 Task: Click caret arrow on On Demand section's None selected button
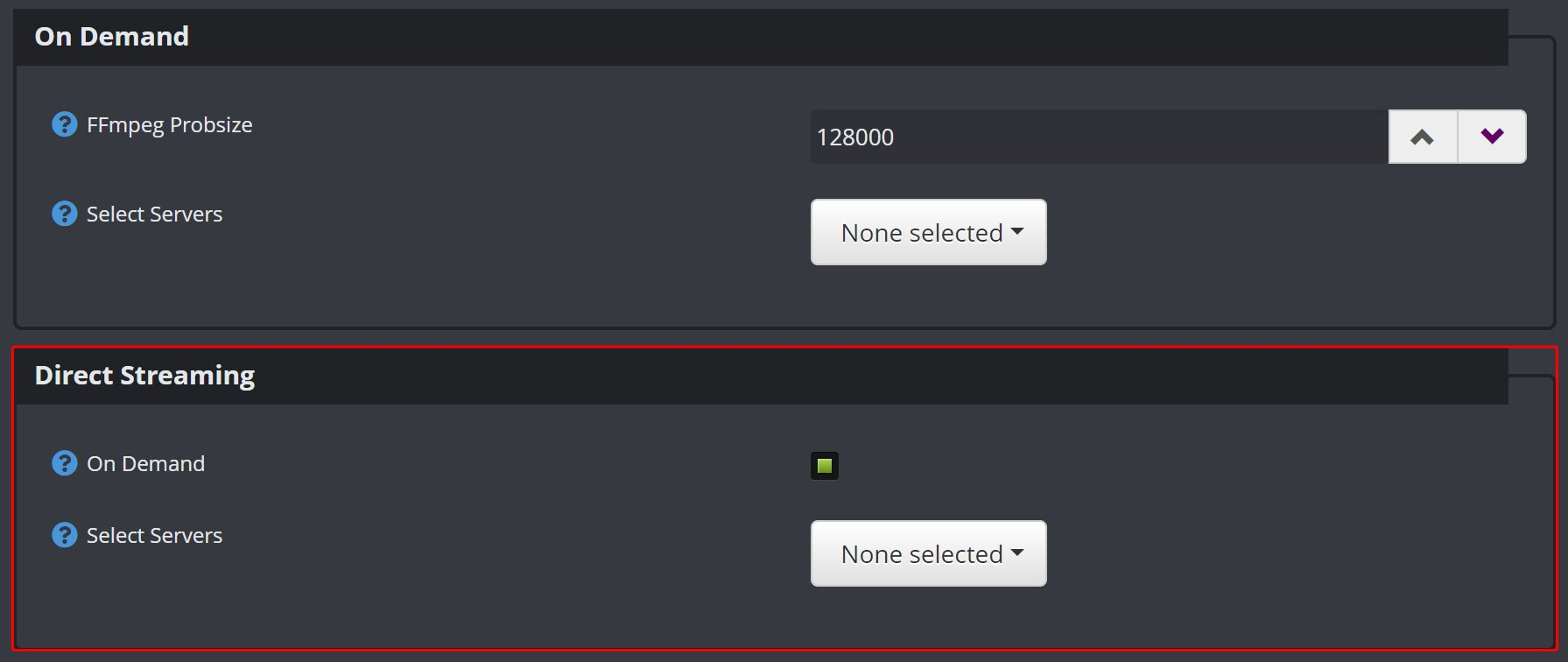pyautogui.click(x=1017, y=232)
